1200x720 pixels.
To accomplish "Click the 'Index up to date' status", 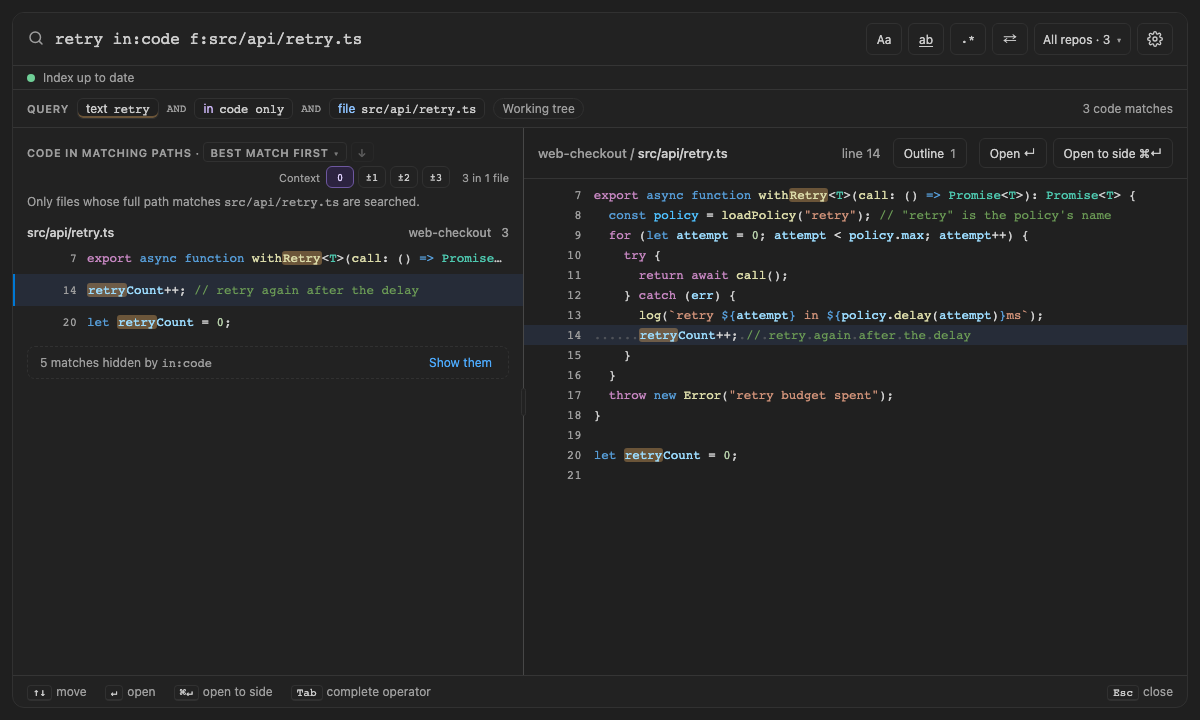I will point(81,78).
